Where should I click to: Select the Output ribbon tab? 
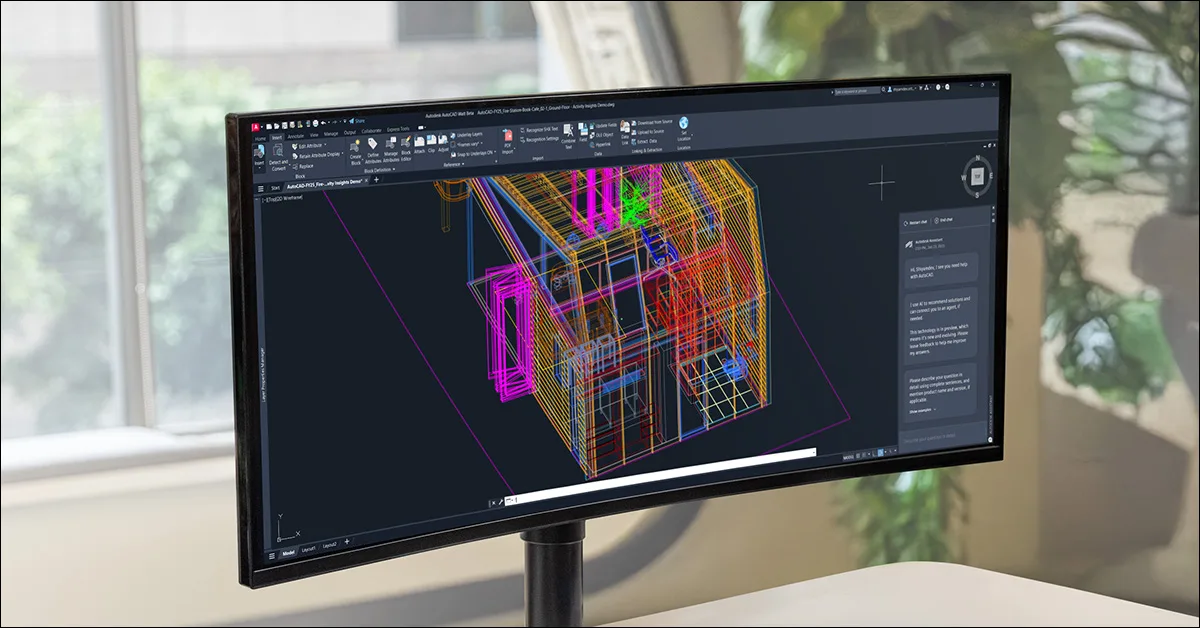click(x=350, y=133)
